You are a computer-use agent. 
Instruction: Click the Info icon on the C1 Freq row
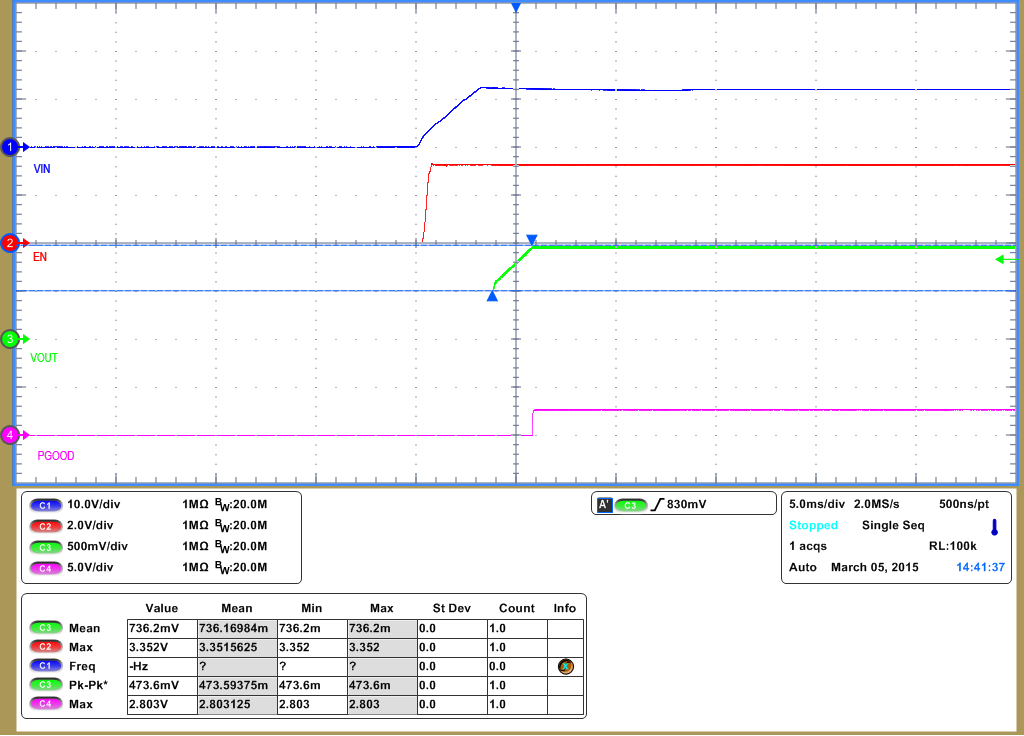pyautogui.click(x=566, y=666)
